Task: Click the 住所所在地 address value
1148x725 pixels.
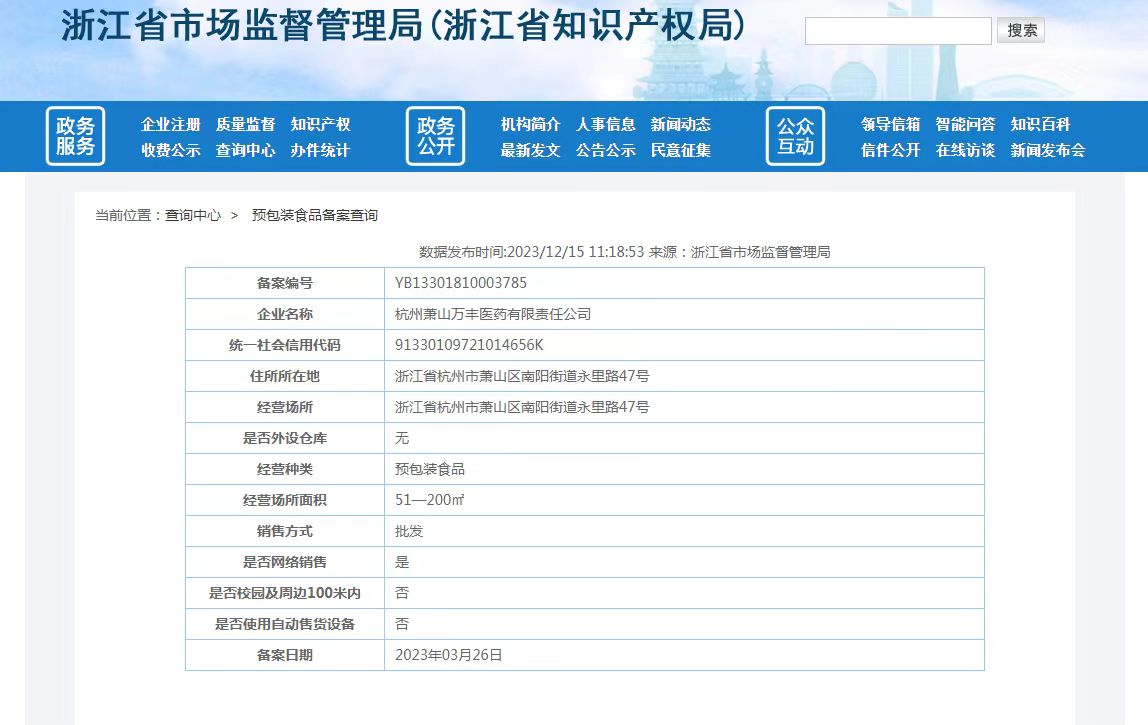Action: click(x=522, y=376)
